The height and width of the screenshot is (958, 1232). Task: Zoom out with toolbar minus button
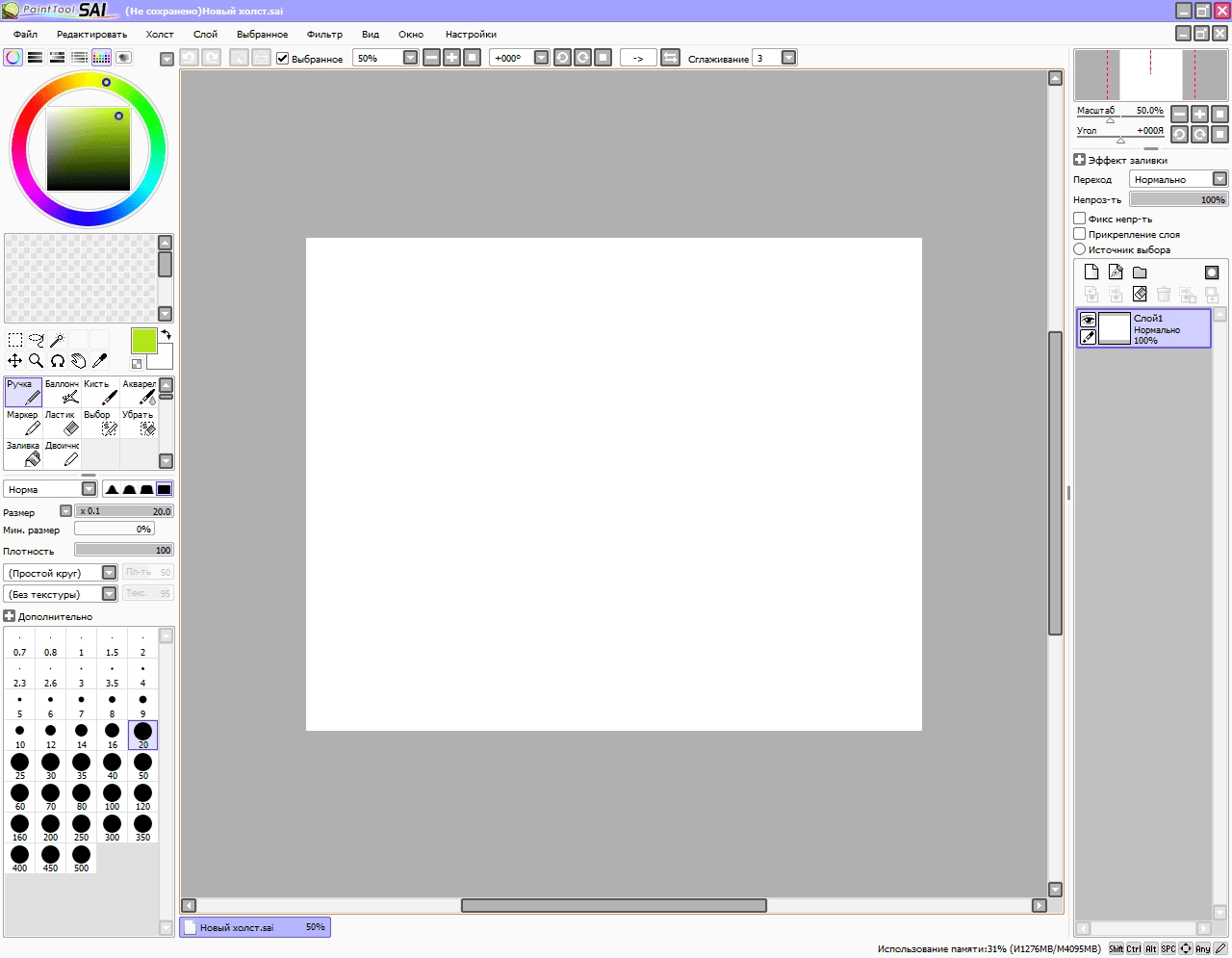pos(432,58)
